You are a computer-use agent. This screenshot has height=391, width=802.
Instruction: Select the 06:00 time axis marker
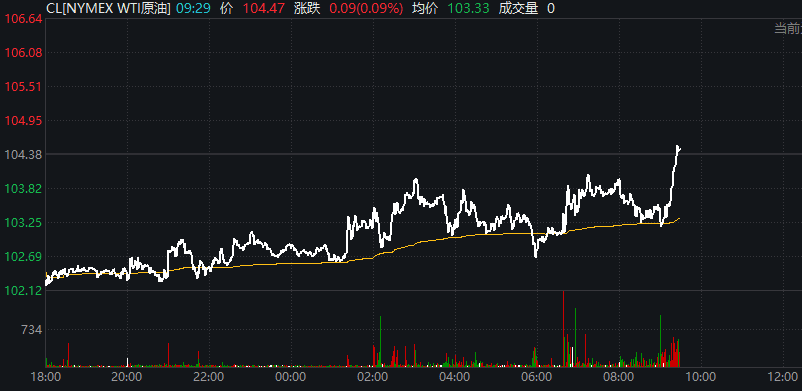coord(537,378)
